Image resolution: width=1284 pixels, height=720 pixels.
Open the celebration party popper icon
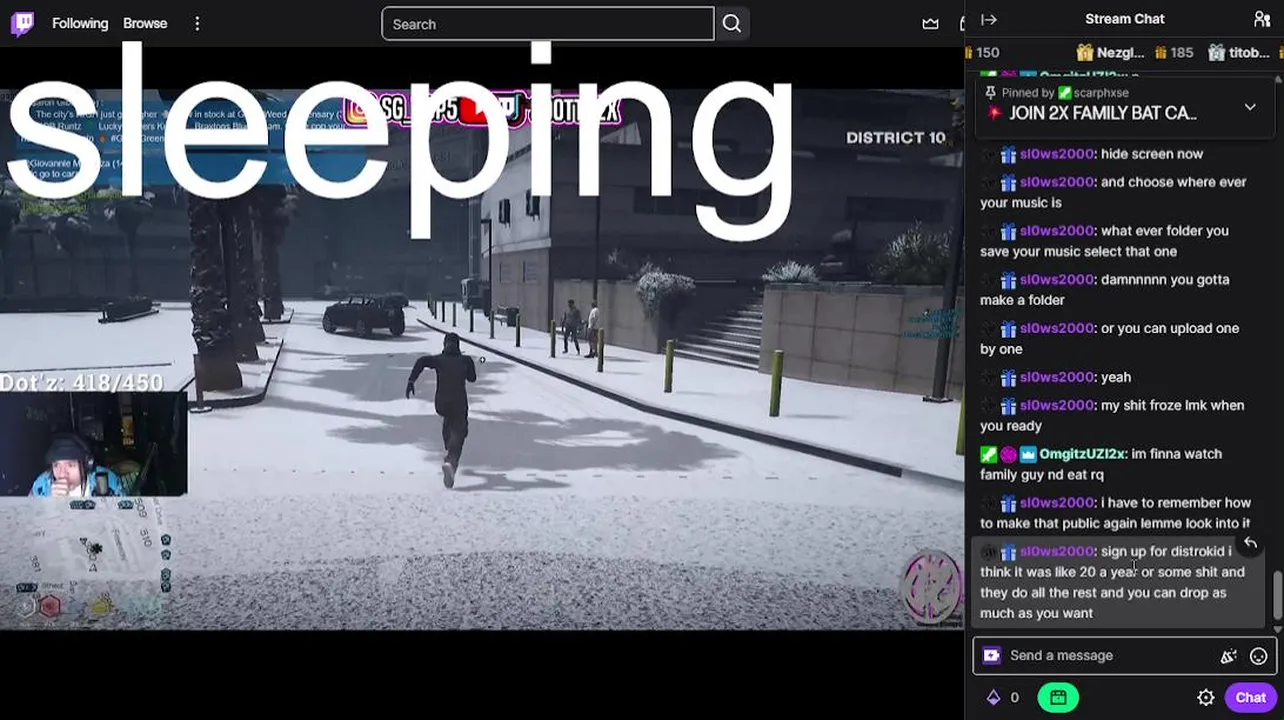coord(1228,656)
